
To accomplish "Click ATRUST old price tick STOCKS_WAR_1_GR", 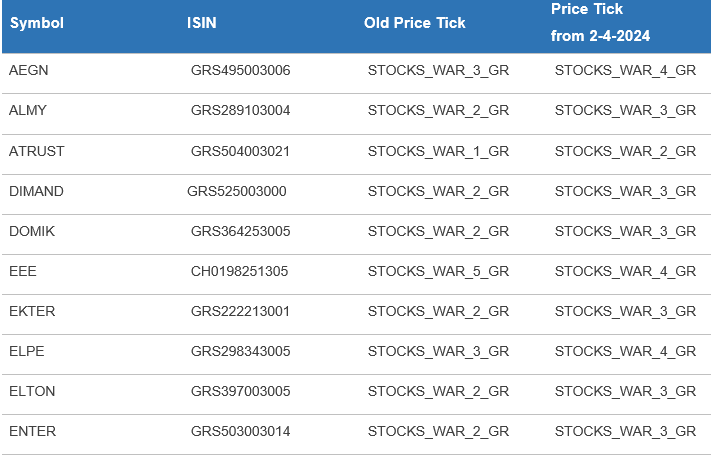I will [438, 151].
